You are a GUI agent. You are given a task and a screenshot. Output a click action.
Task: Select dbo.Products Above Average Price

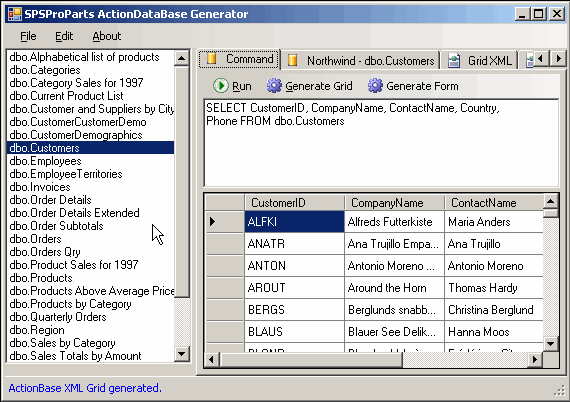click(x=90, y=291)
